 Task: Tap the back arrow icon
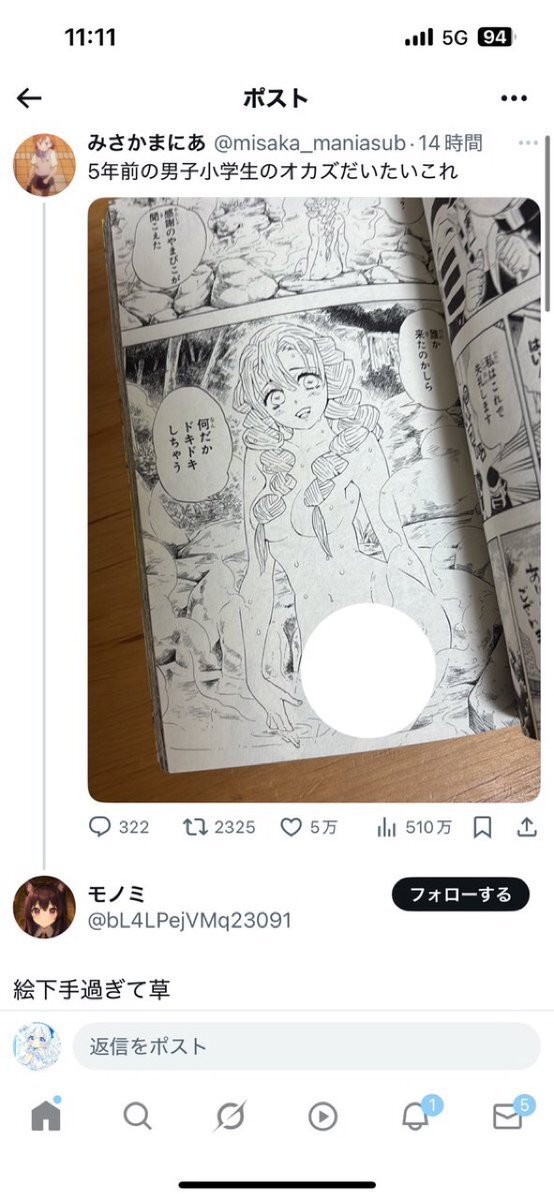click(x=29, y=98)
